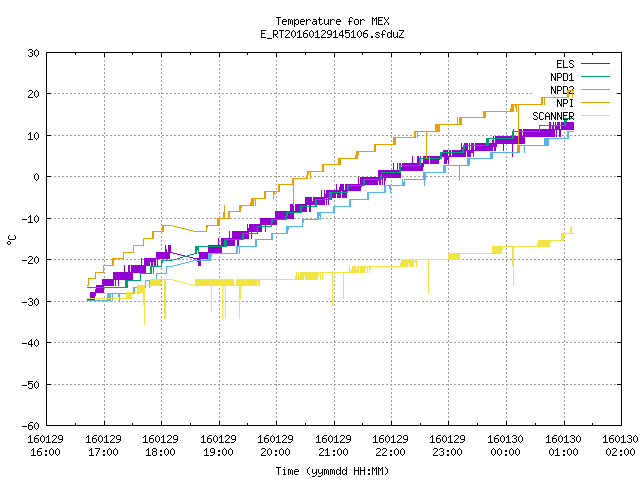640x480 pixels.
Task: Click the filename subtitle E_RT20160129145106.sfduZ
Action: 332,34
